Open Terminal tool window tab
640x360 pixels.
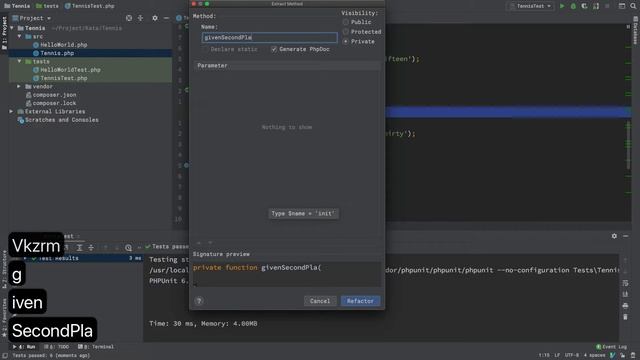pyautogui.click(x=96, y=347)
